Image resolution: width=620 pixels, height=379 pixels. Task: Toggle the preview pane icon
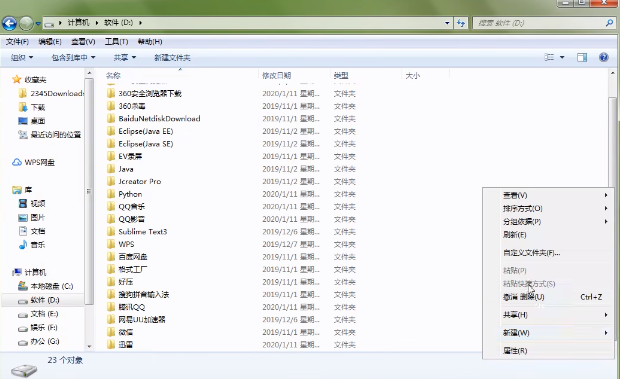click(582, 57)
